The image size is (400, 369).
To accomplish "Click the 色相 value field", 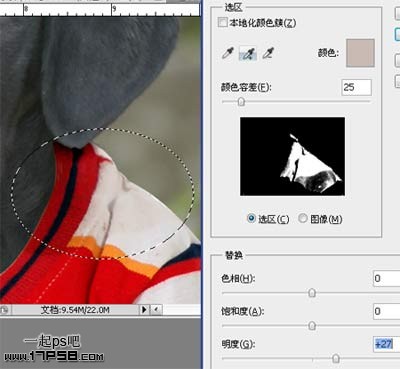I will pos(386,278).
